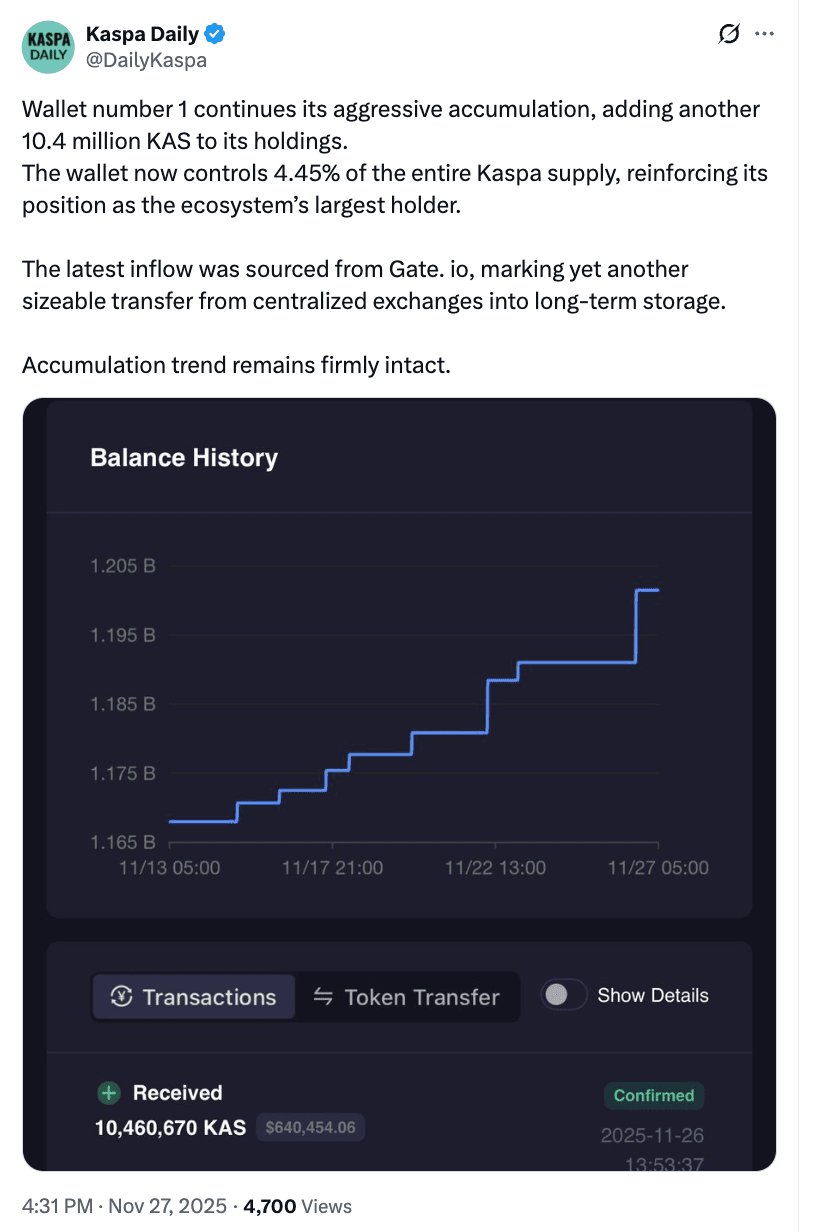The width and height of the screenshot is (822, 1232).
Task: Click the green plus Received icon
Action: tap(107, 1093)
